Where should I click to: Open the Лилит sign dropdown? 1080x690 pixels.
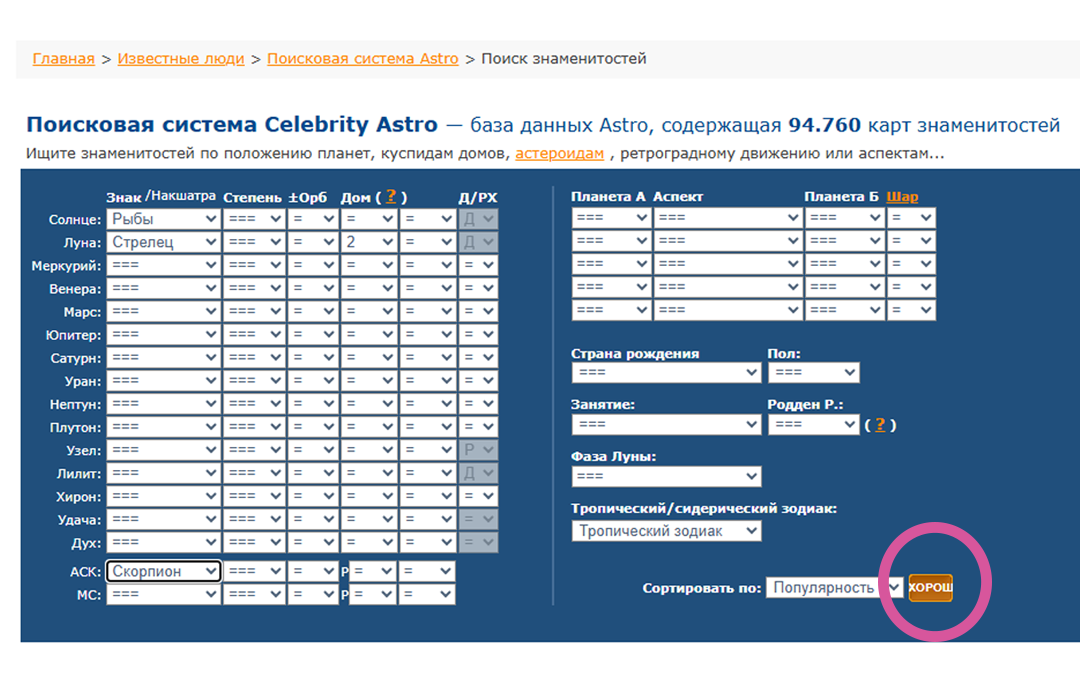tap(163, 473)
